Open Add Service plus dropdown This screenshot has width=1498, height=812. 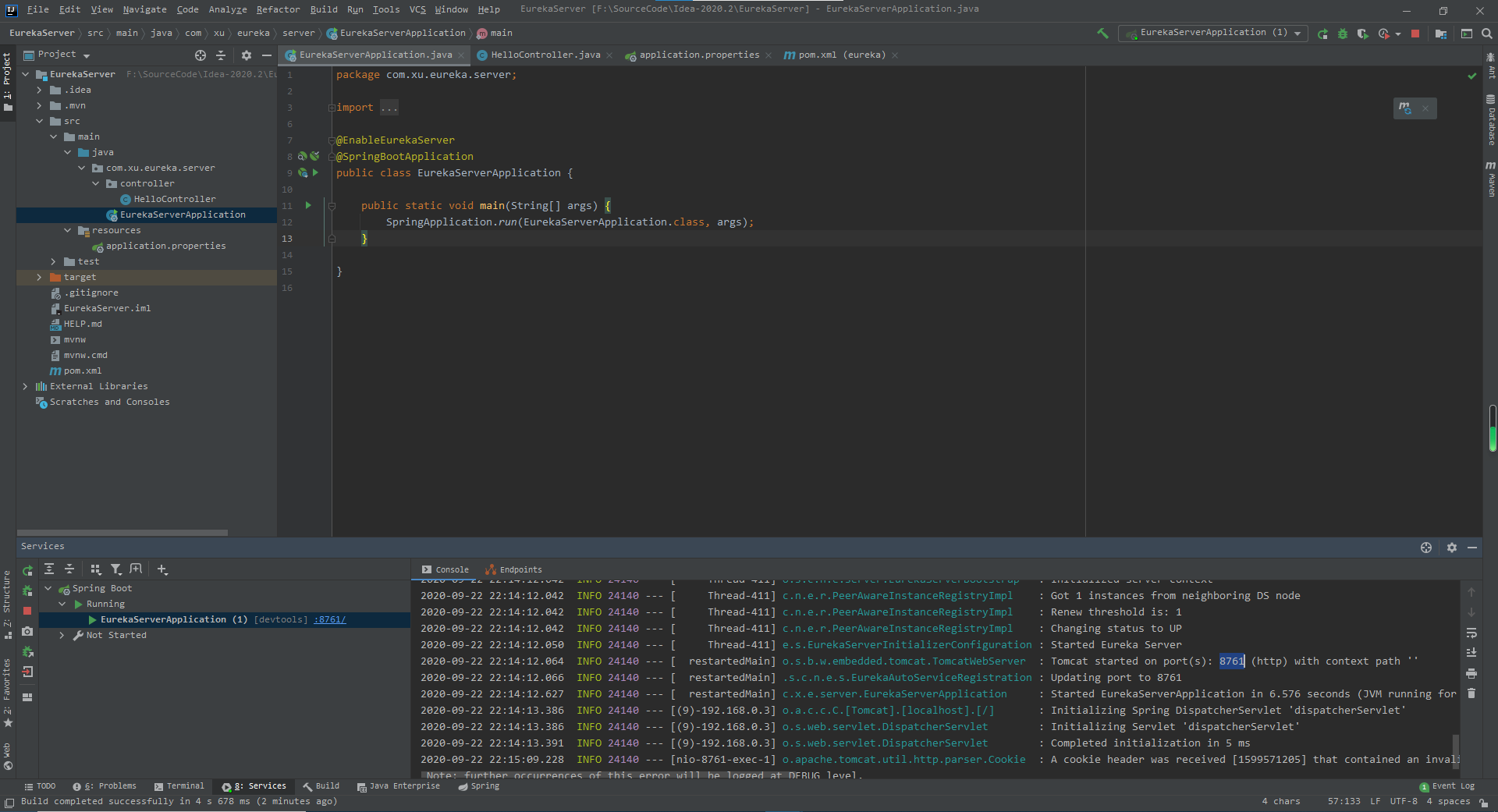[162, 569]
